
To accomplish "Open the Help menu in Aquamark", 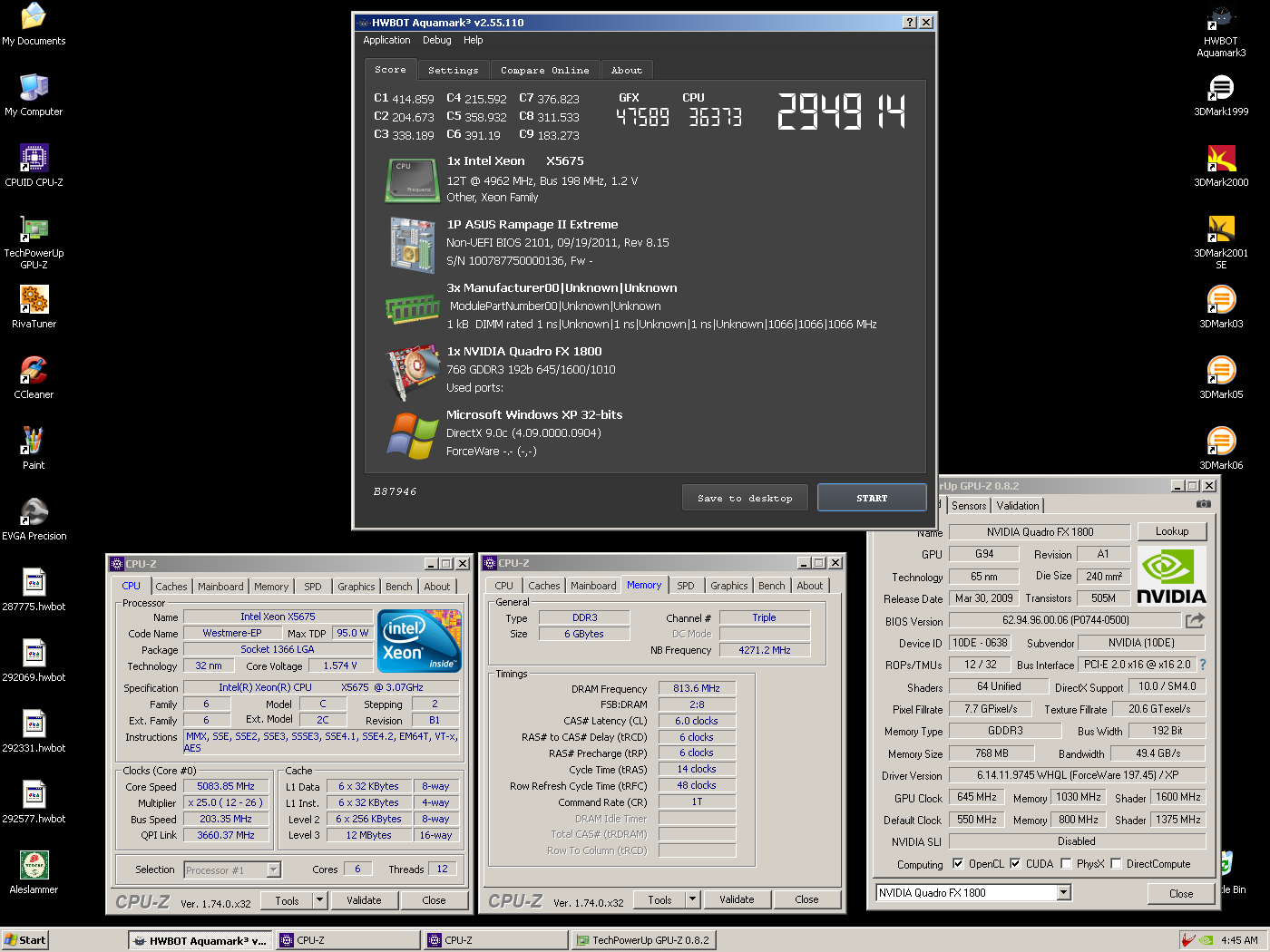I will pyautogui.click(x=473, y=40).
